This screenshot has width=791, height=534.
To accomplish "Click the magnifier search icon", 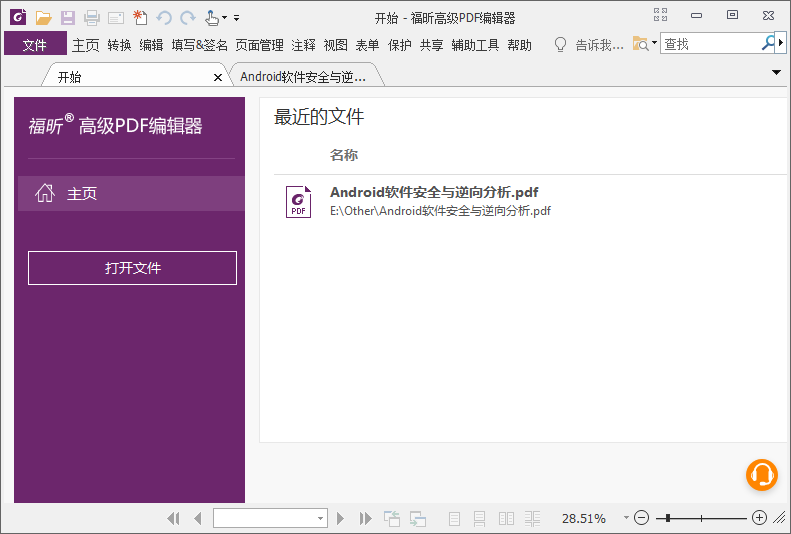I will coord(768,43).
